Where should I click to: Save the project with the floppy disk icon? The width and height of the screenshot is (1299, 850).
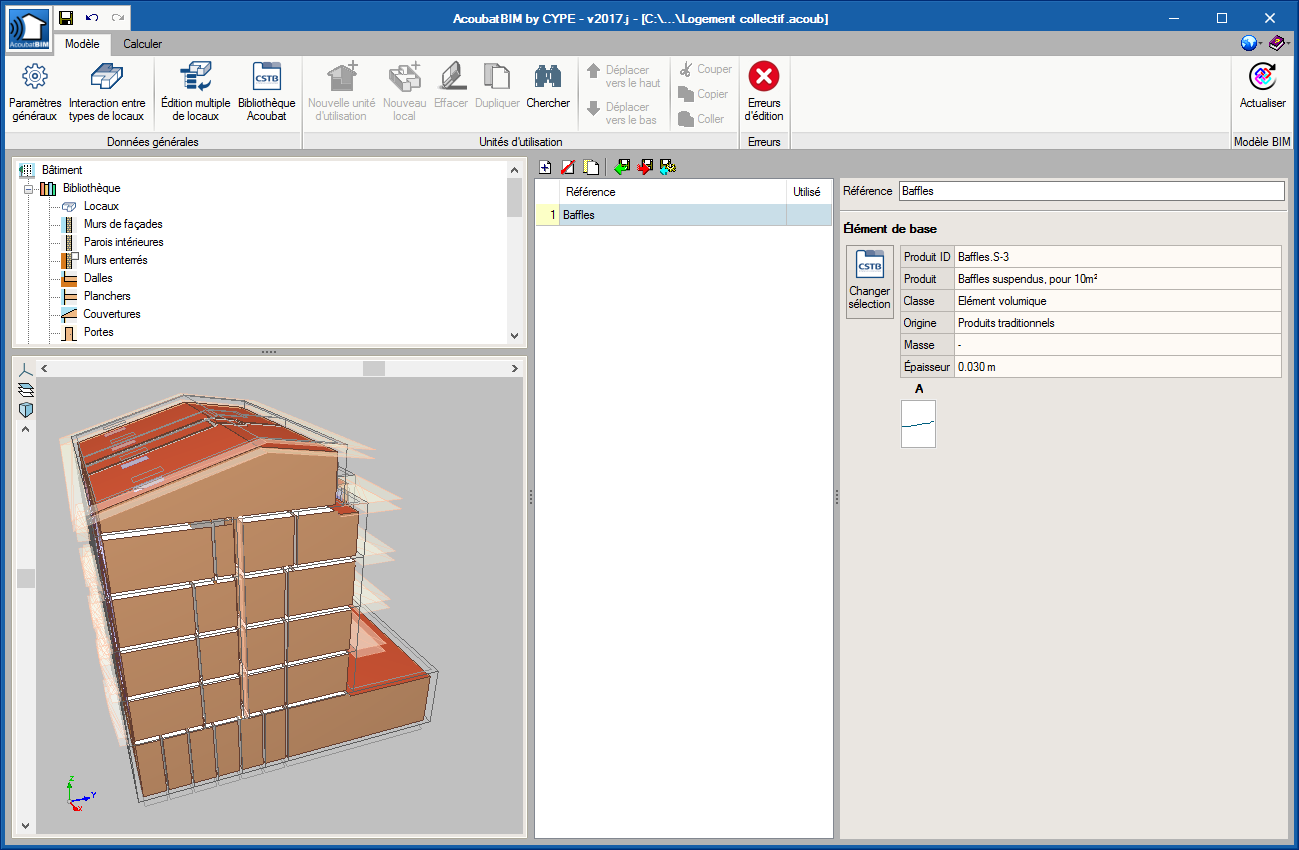click(x=66, y=18)
